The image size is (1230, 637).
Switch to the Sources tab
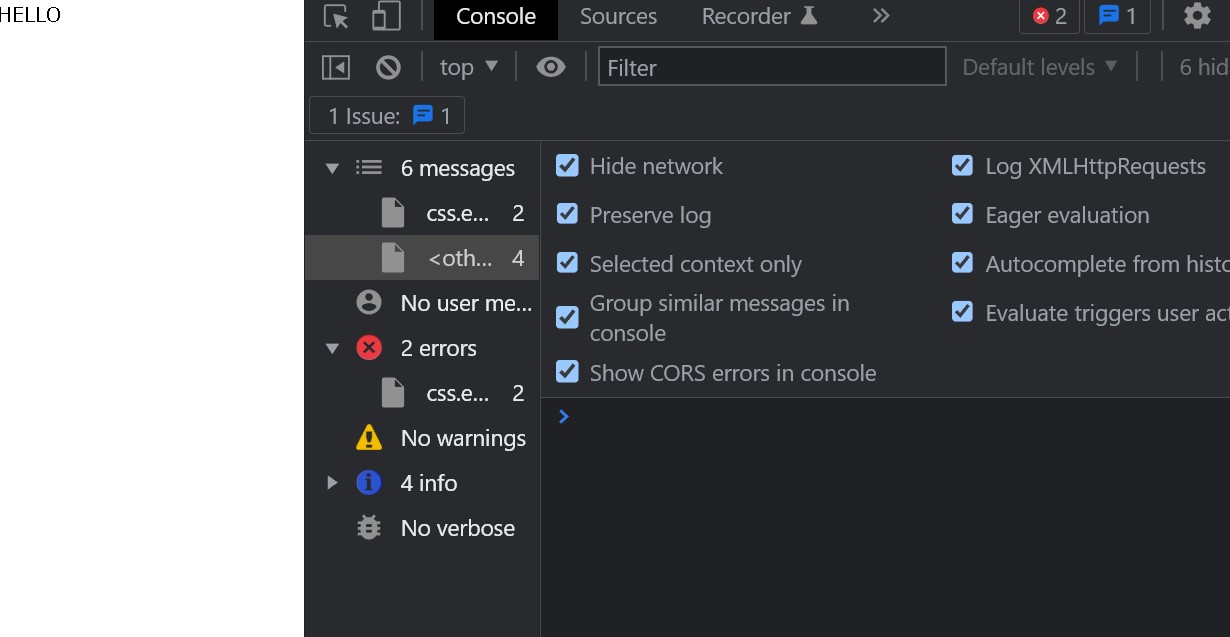618,17
